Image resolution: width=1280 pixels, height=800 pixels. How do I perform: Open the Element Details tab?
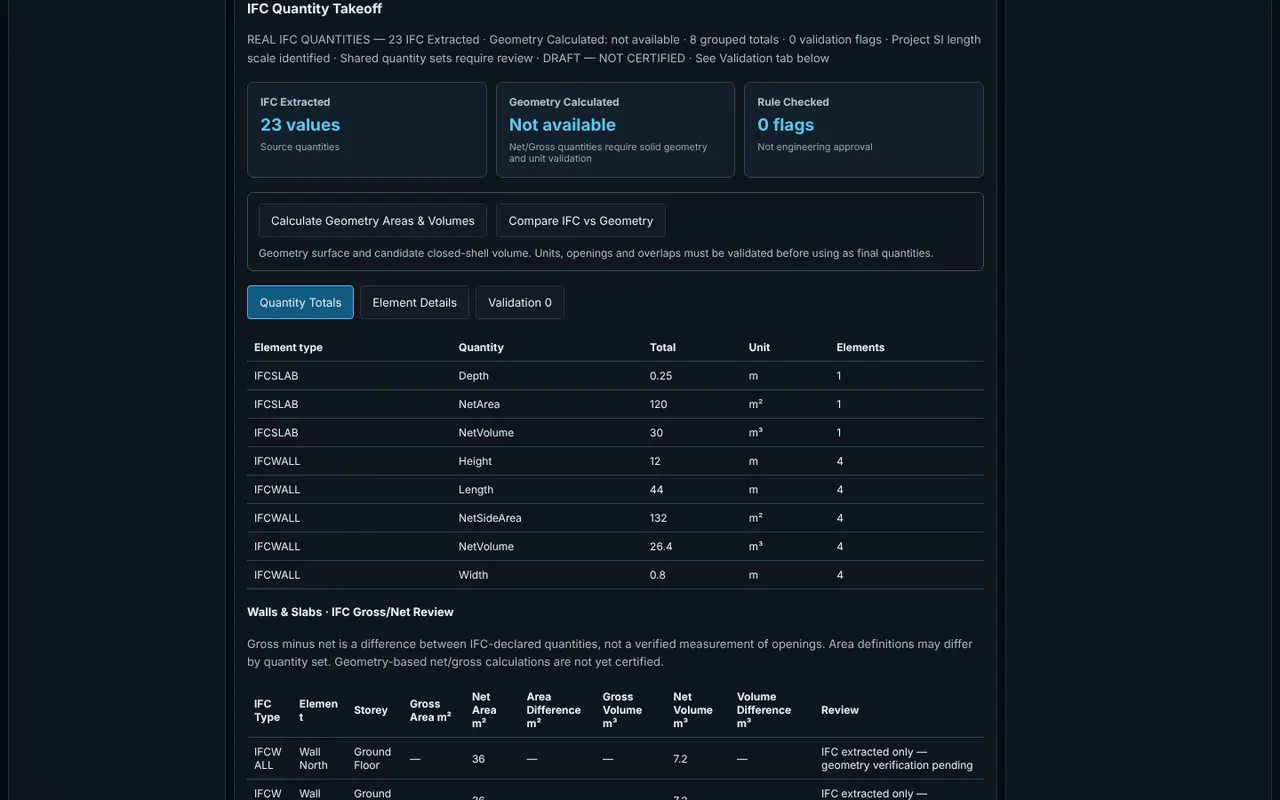(414, 302)
